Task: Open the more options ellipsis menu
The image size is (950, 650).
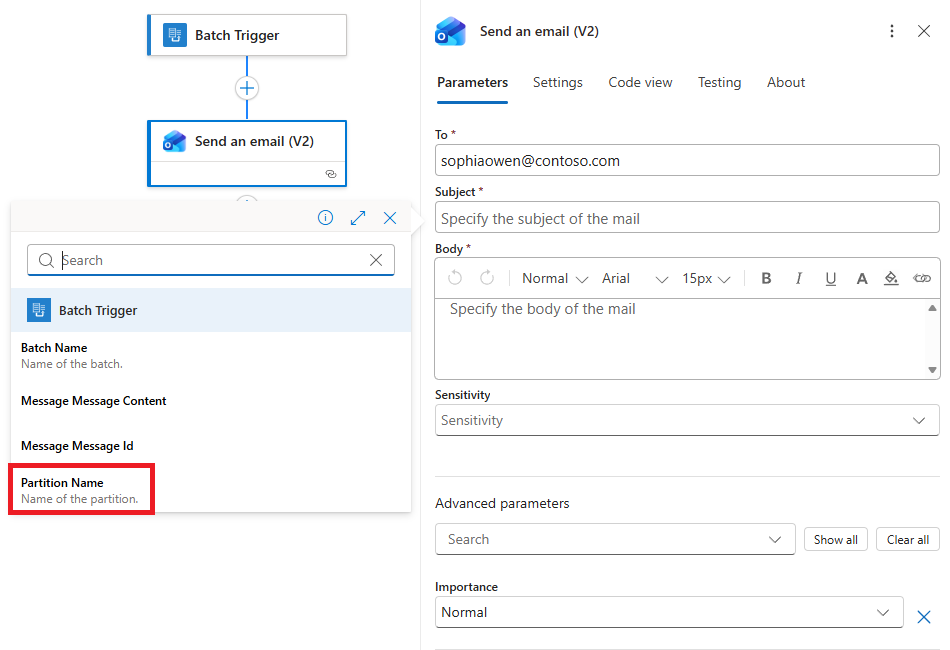Action: pos(891,31)
